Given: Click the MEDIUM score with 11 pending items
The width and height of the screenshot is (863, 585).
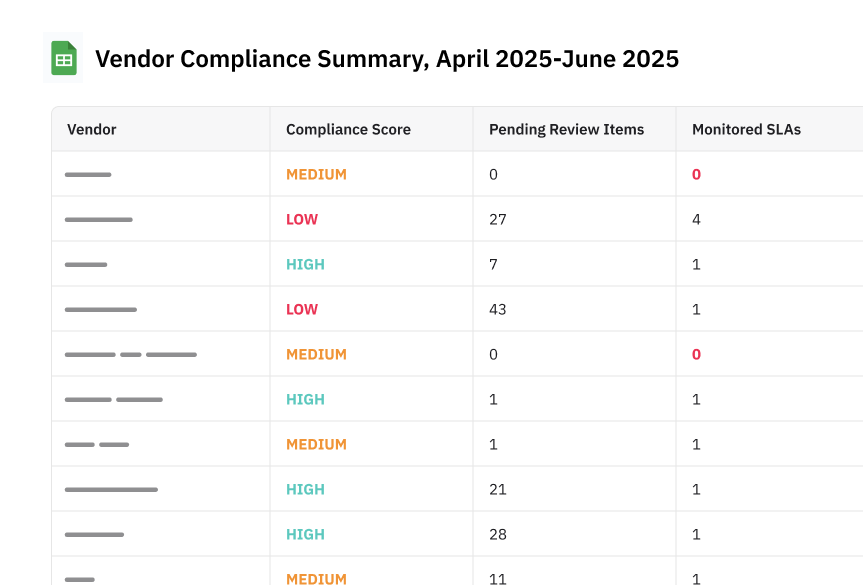Looking at the screenshot, I should (316, 579).
